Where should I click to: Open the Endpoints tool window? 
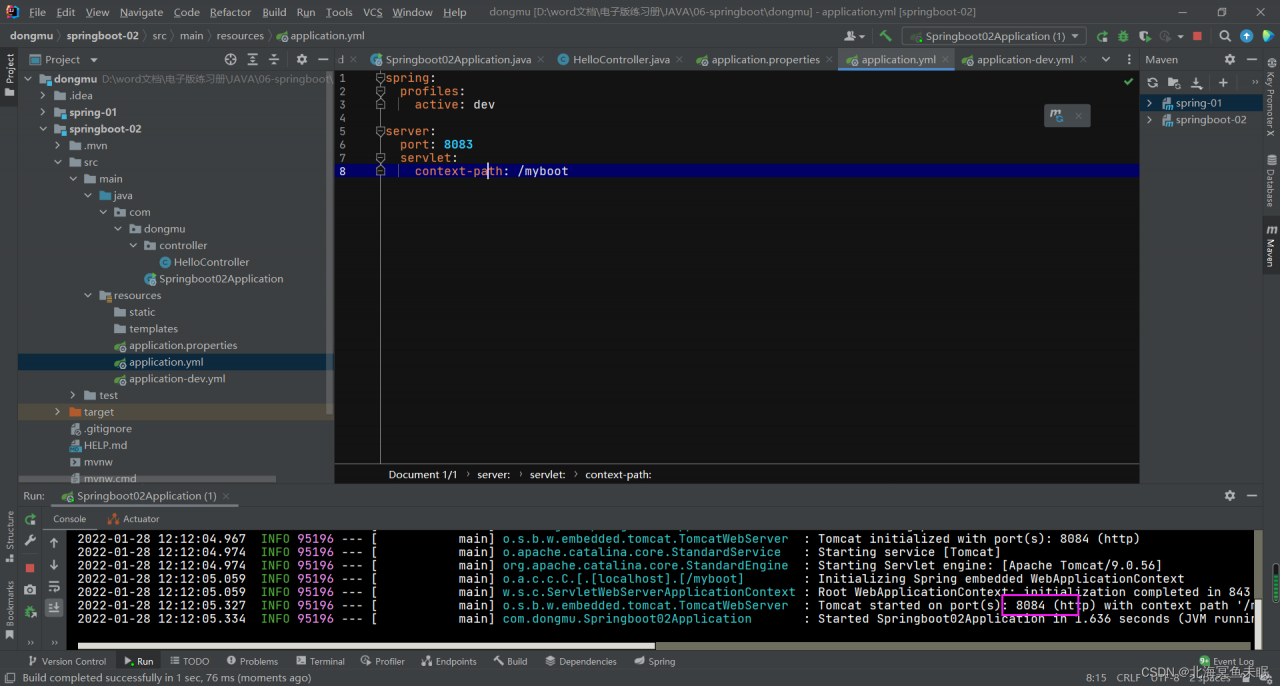pyautogui.click(x=448, y=661)
